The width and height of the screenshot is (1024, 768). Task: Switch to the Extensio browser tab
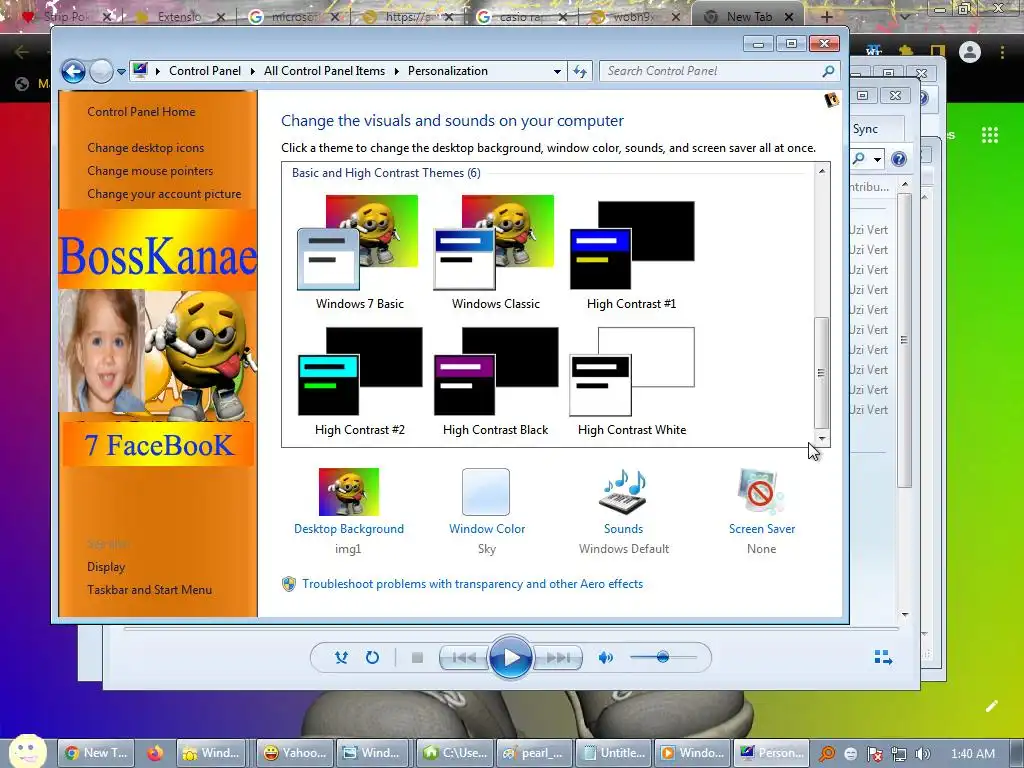(x=178, y=17)
